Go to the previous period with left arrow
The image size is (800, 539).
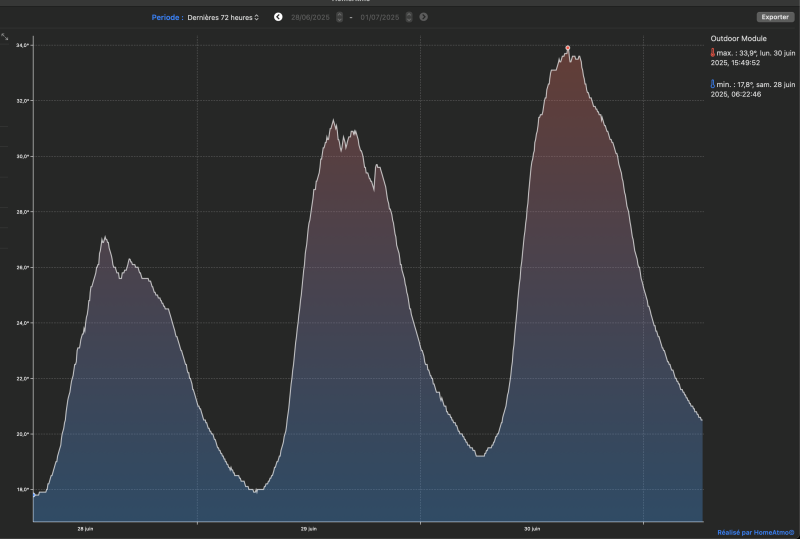(278, 17)
